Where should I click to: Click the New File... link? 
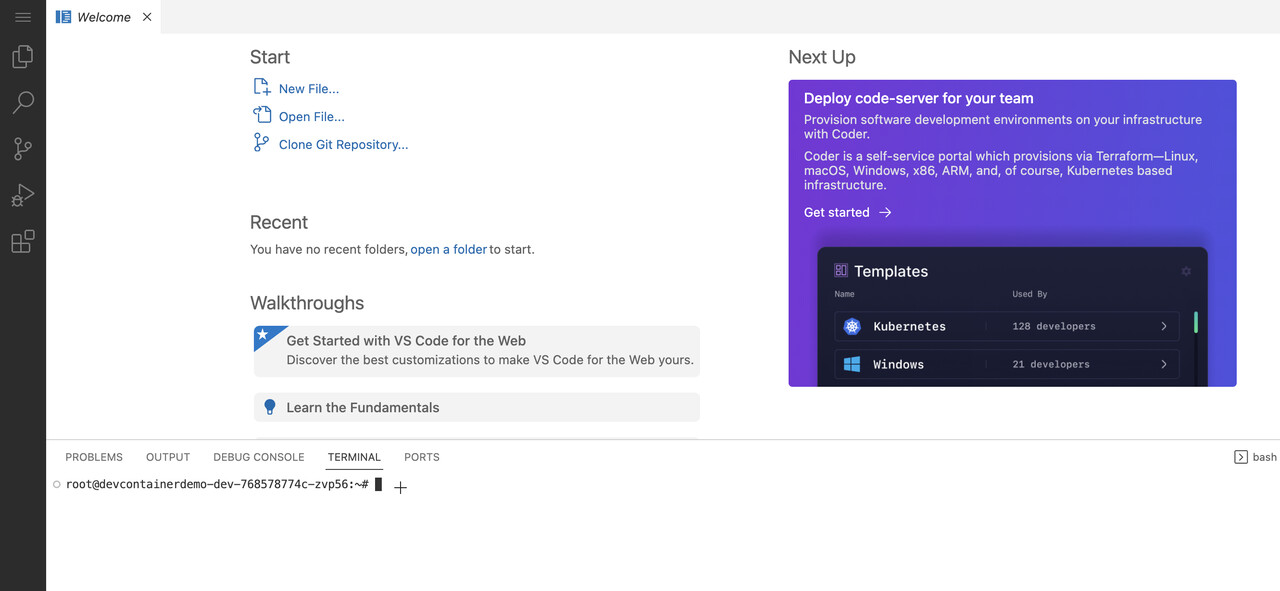[309, 89]
